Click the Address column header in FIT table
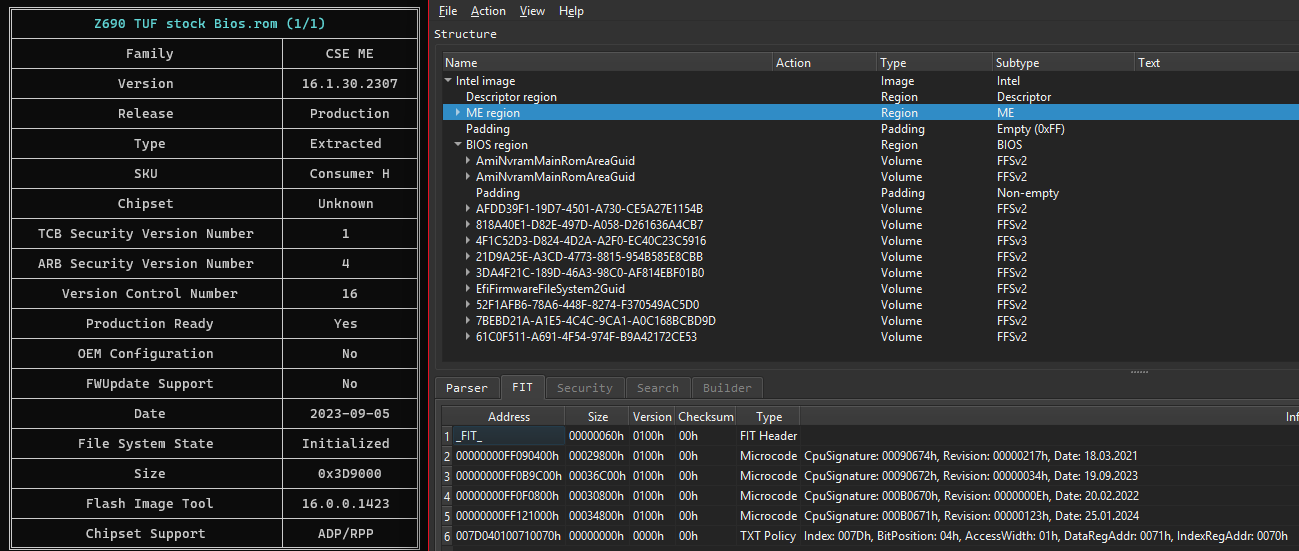Image resolution: width=1299 pixels, height=551 pixels. 509,417
